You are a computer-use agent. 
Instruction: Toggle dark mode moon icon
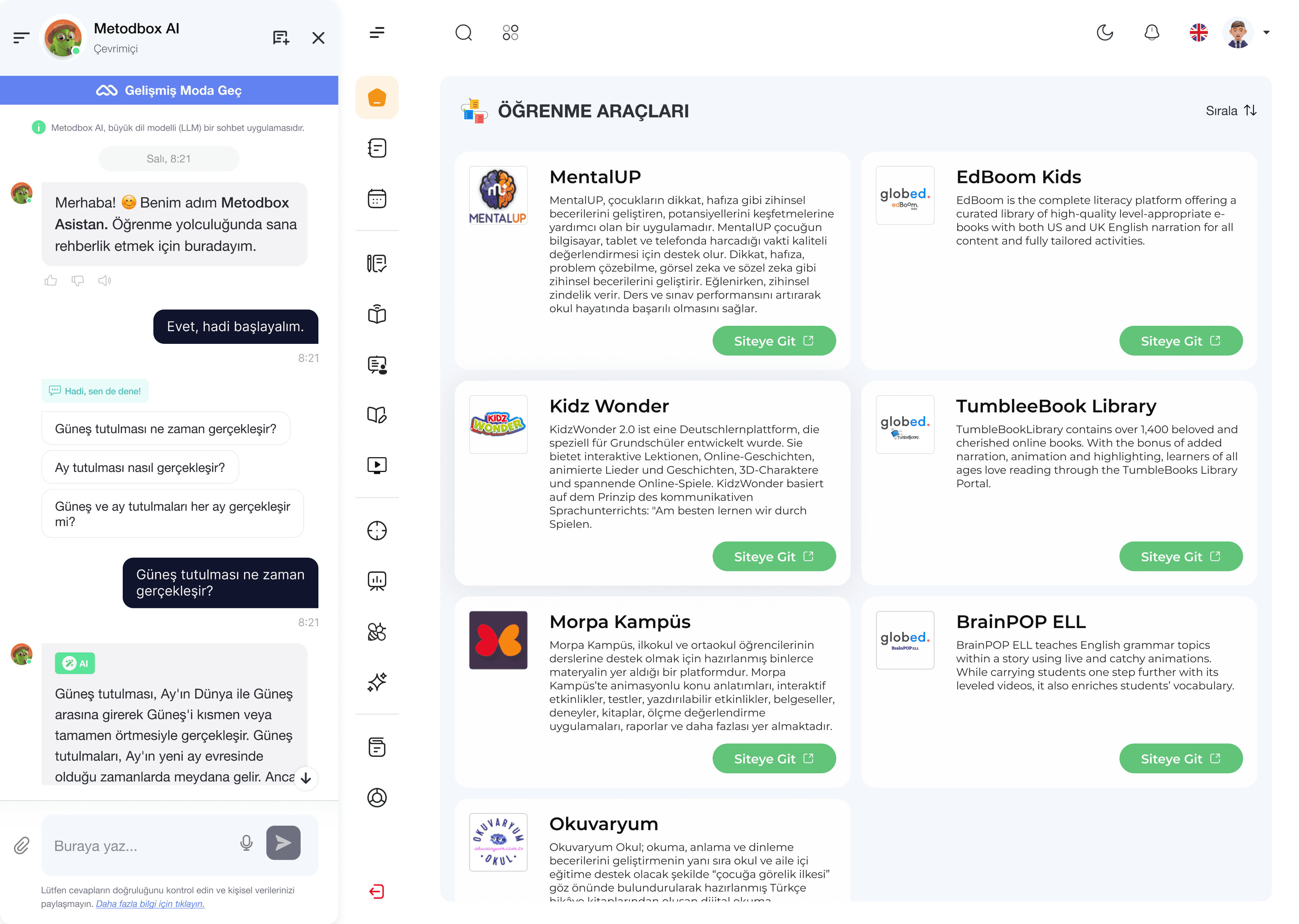(x=1105, y=33)
